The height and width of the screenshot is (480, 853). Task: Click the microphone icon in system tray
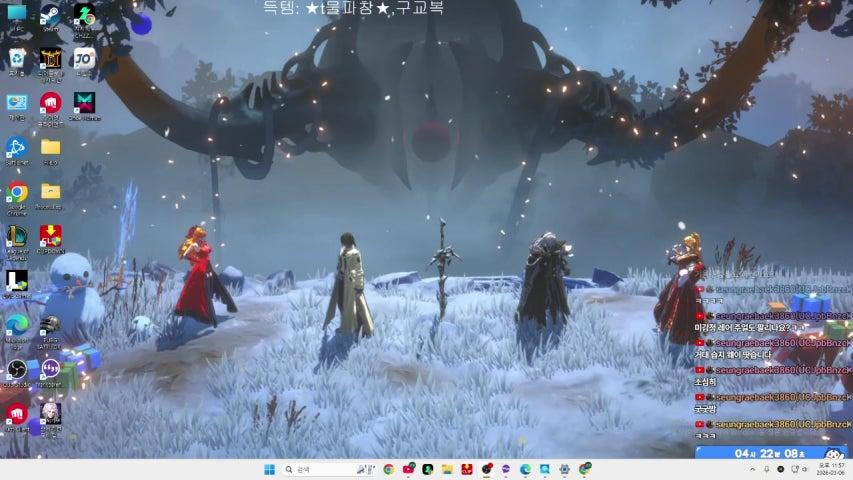[x=767, y=469]
